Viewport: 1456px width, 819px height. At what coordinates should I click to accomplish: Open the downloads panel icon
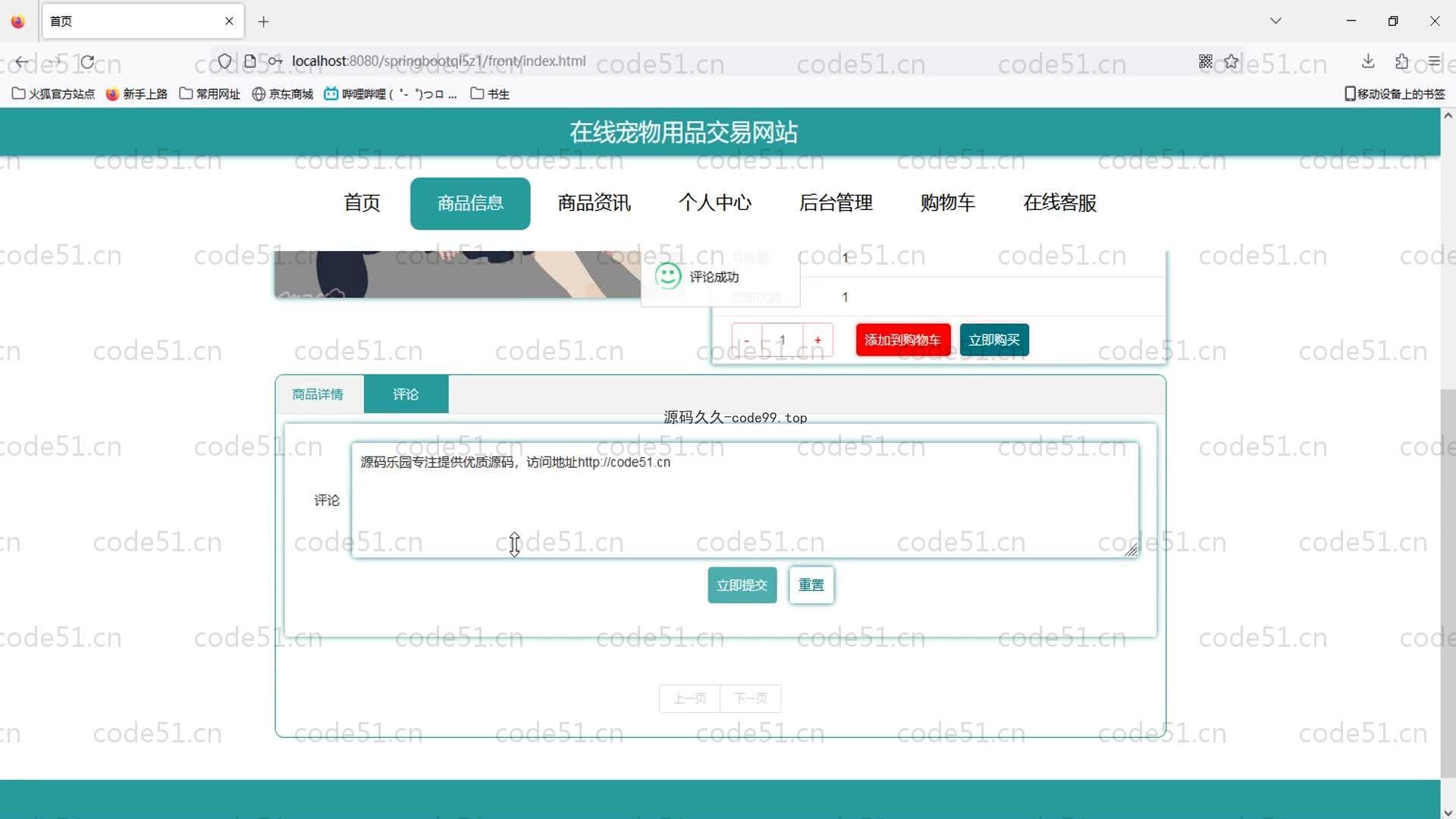coord(1368,61)
